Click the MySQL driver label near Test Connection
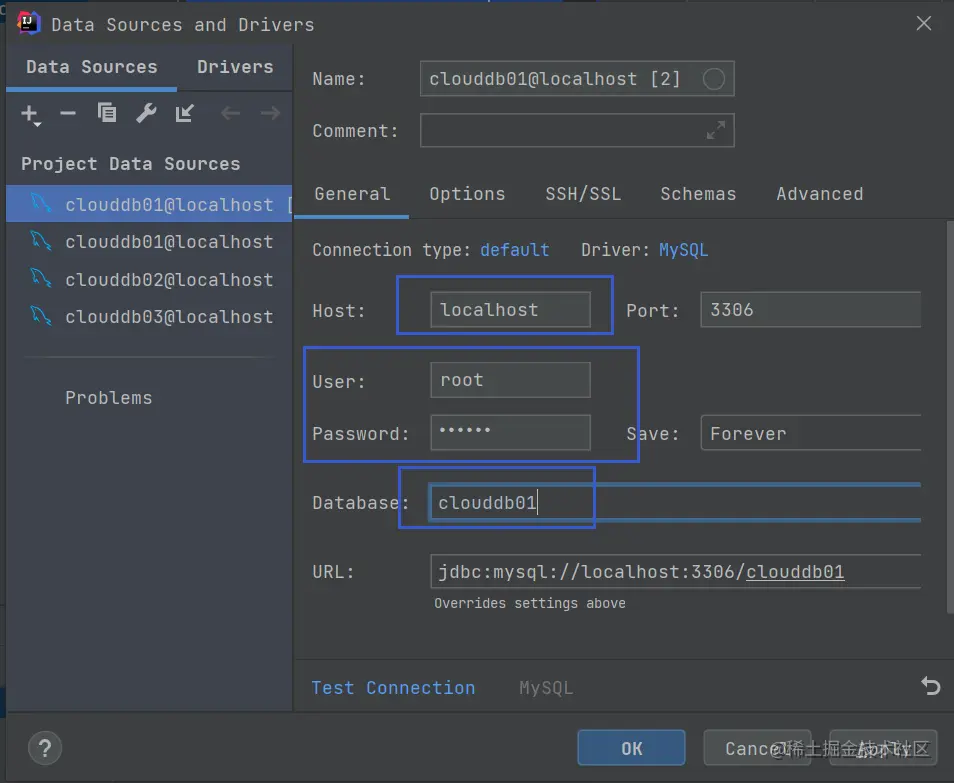 [x=546, y=687]
